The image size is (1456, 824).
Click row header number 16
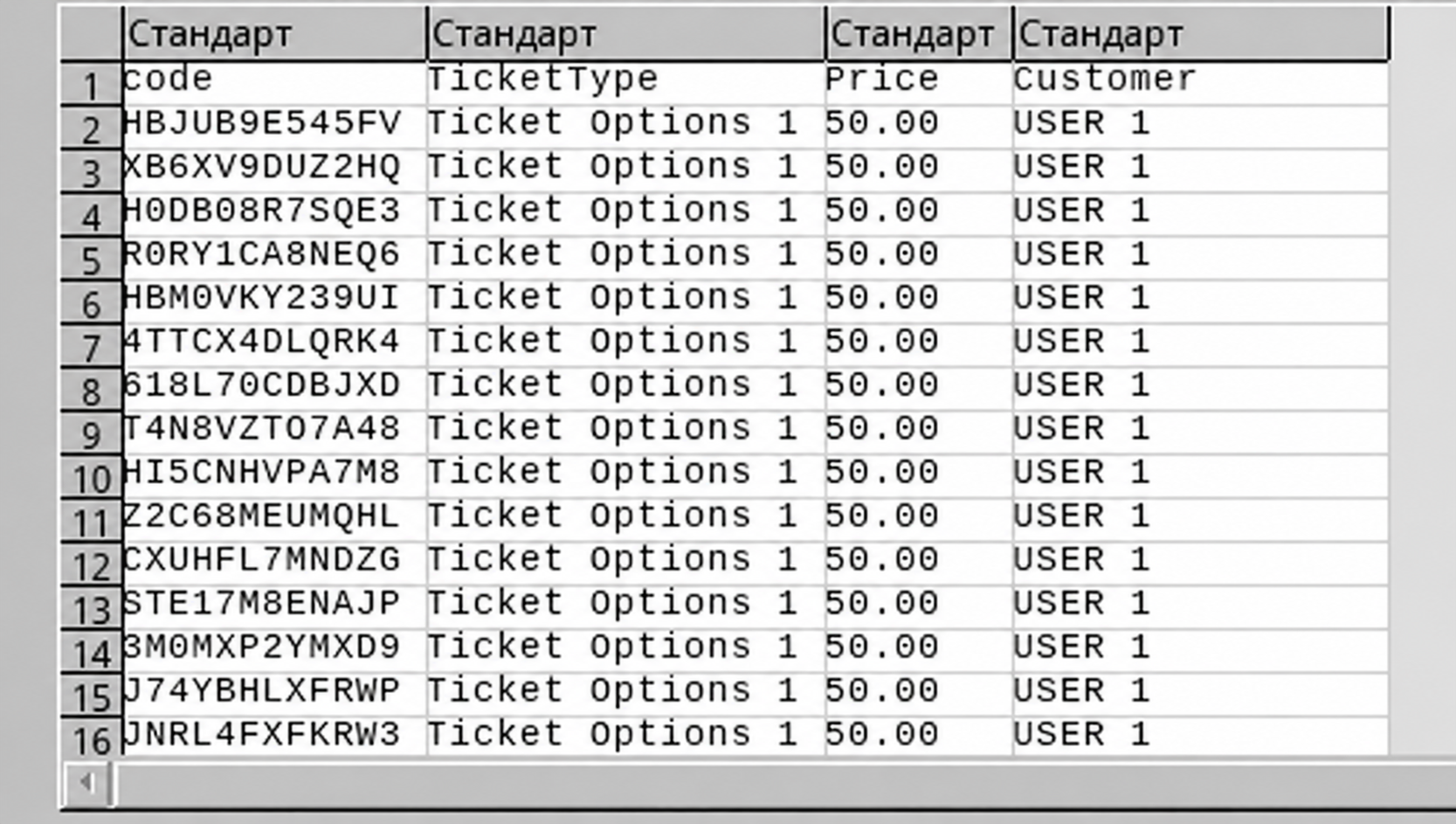(92, 738)
